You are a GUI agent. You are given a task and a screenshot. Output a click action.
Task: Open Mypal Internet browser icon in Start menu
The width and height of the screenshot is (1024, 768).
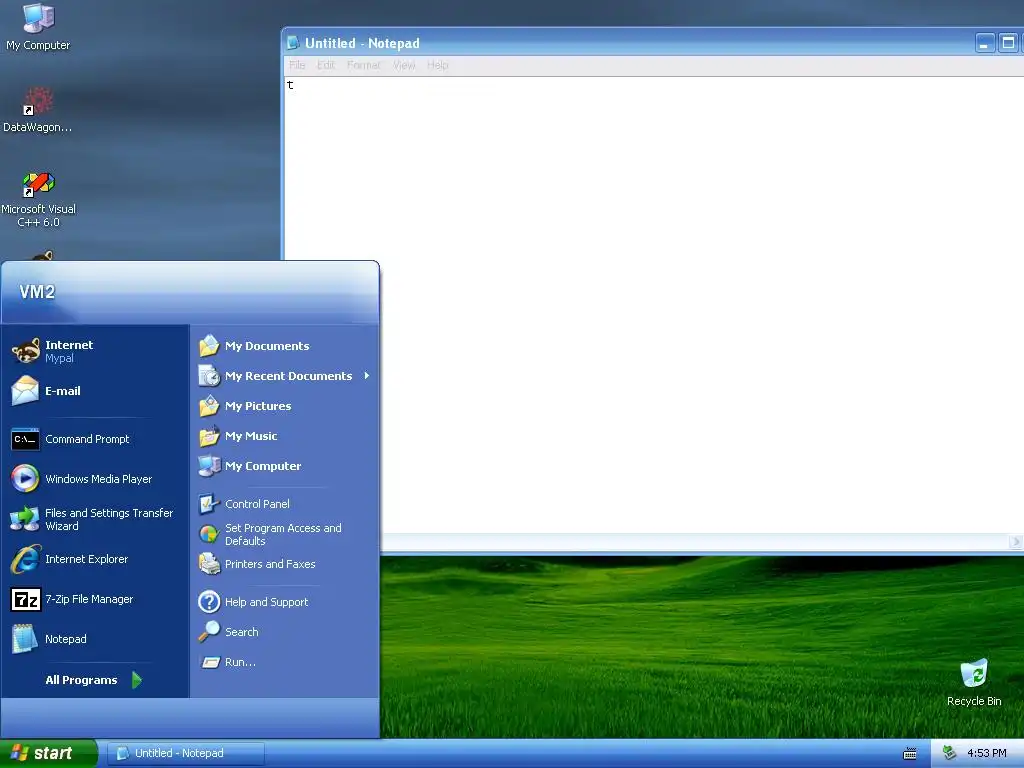pyautogui.click(x=26, y=351)
